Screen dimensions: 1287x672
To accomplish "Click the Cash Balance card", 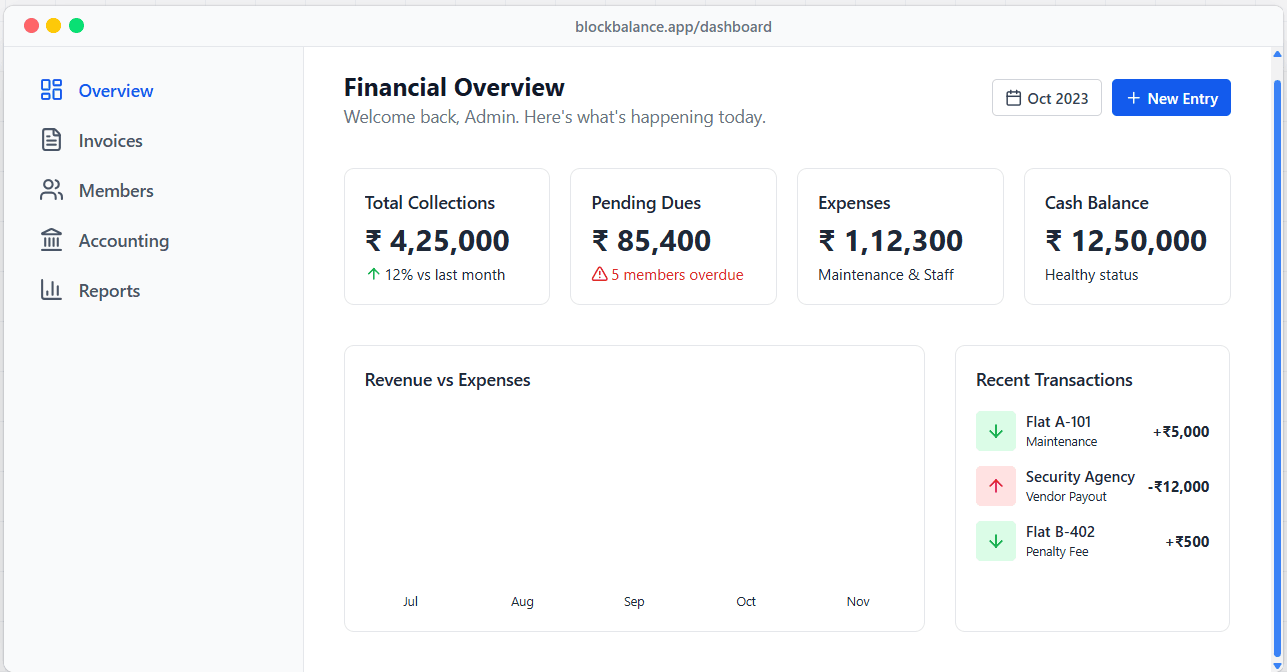I will click(1127, 236).
